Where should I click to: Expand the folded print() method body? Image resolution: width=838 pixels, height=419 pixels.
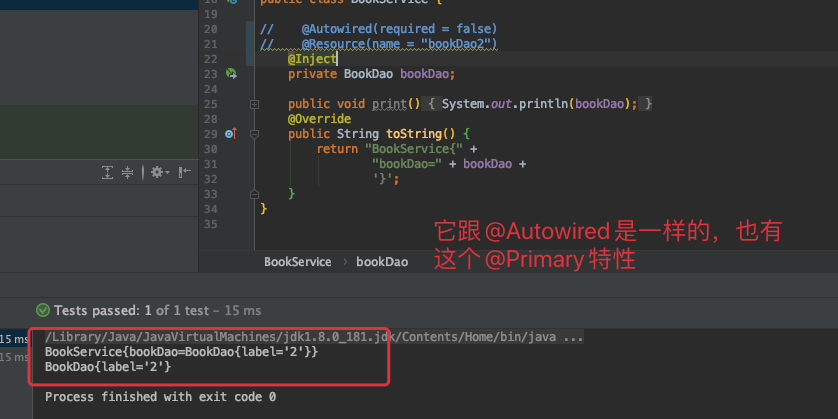[x=254, y=104]
